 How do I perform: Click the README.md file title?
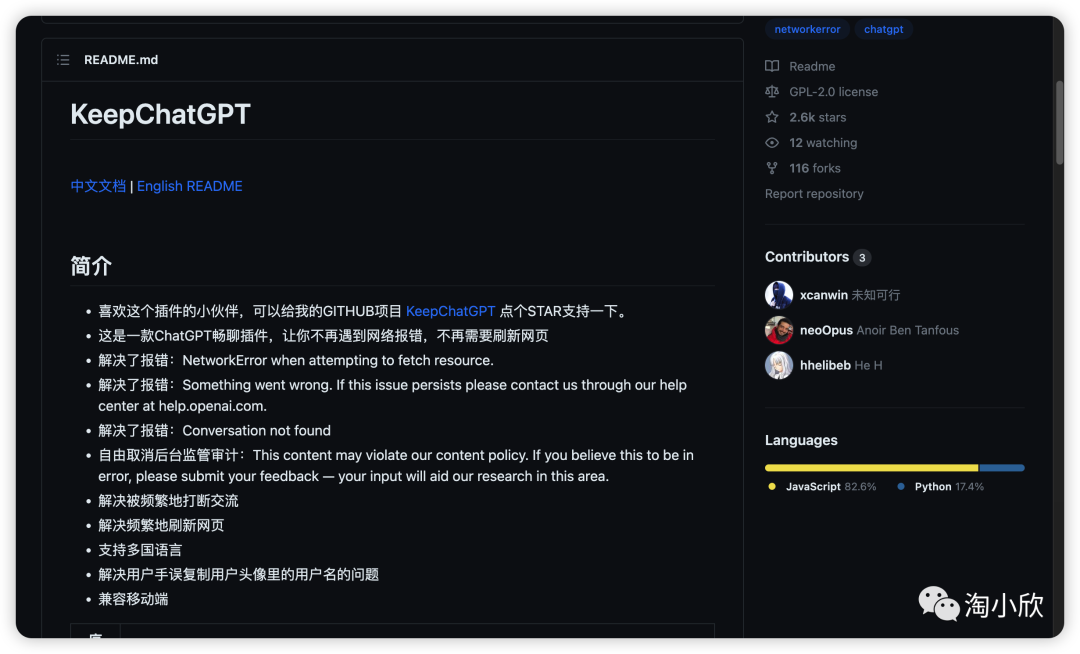(x=121, y=60)
